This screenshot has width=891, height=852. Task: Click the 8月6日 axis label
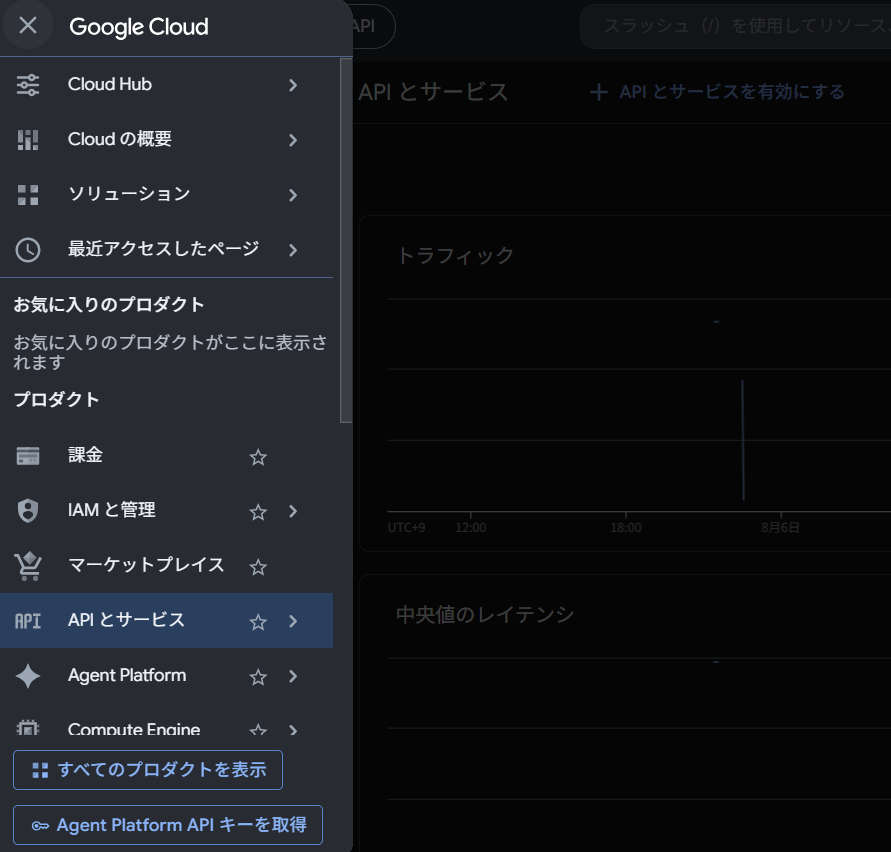coord(780,527)
